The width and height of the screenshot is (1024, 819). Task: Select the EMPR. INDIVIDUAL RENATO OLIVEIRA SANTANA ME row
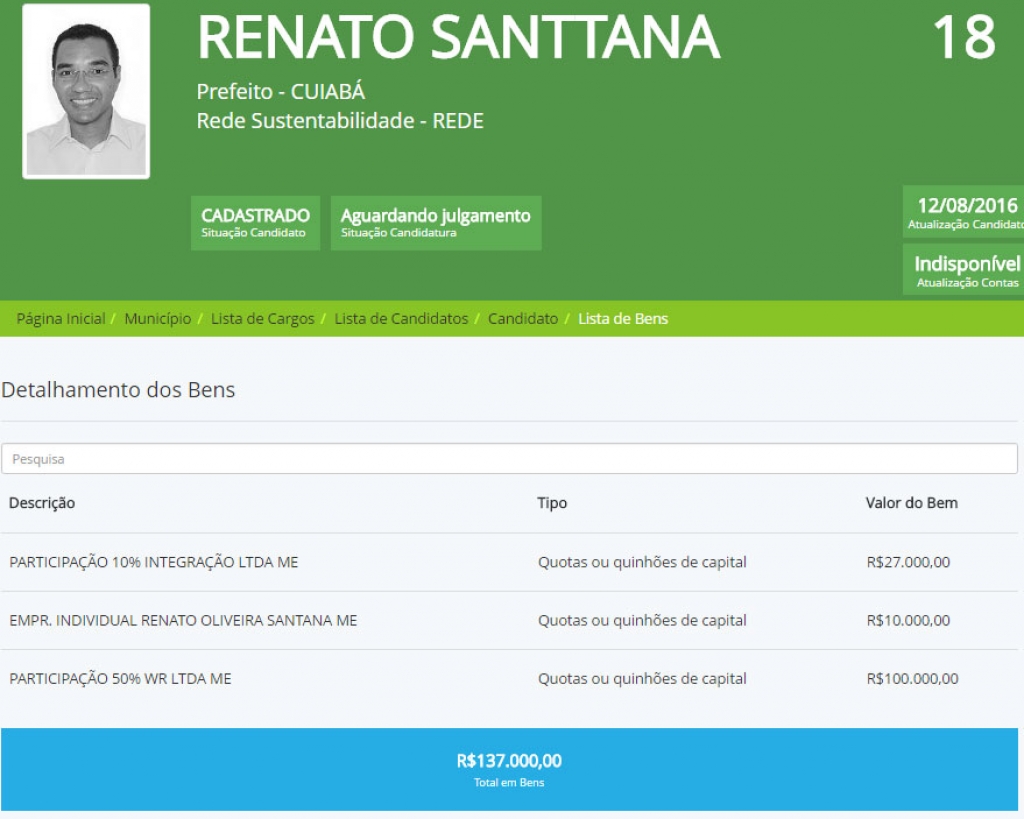click(x=509, y=620)
